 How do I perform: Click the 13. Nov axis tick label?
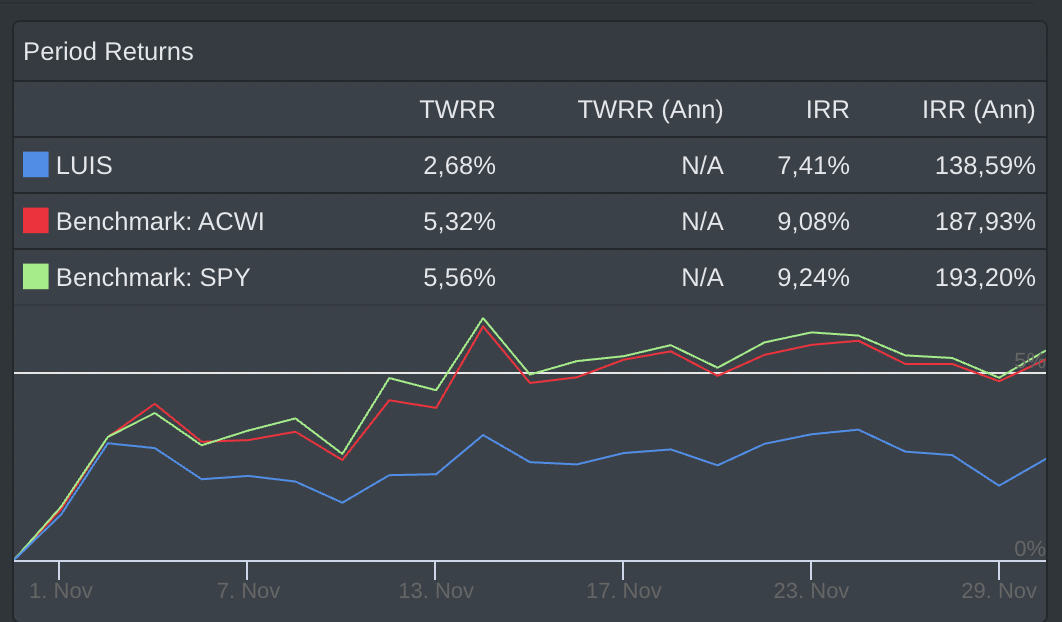tap(436, 591)
